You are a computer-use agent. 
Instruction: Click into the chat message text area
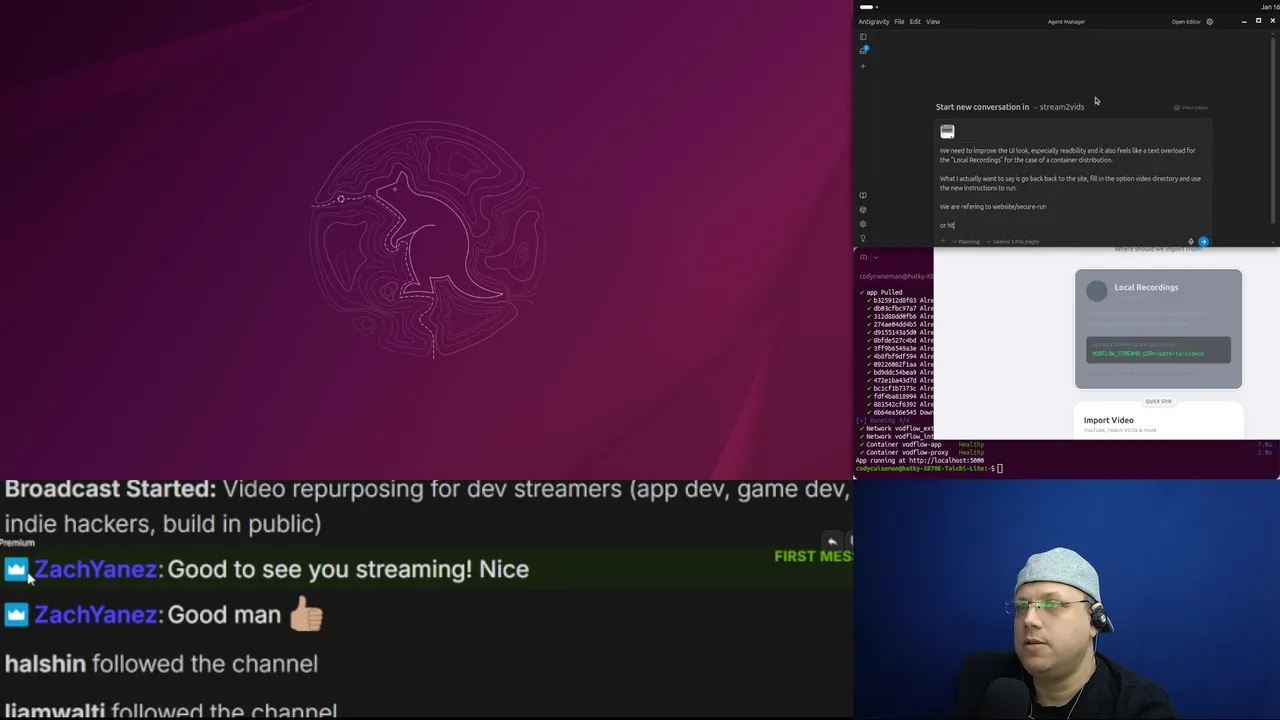point(1072,188)
